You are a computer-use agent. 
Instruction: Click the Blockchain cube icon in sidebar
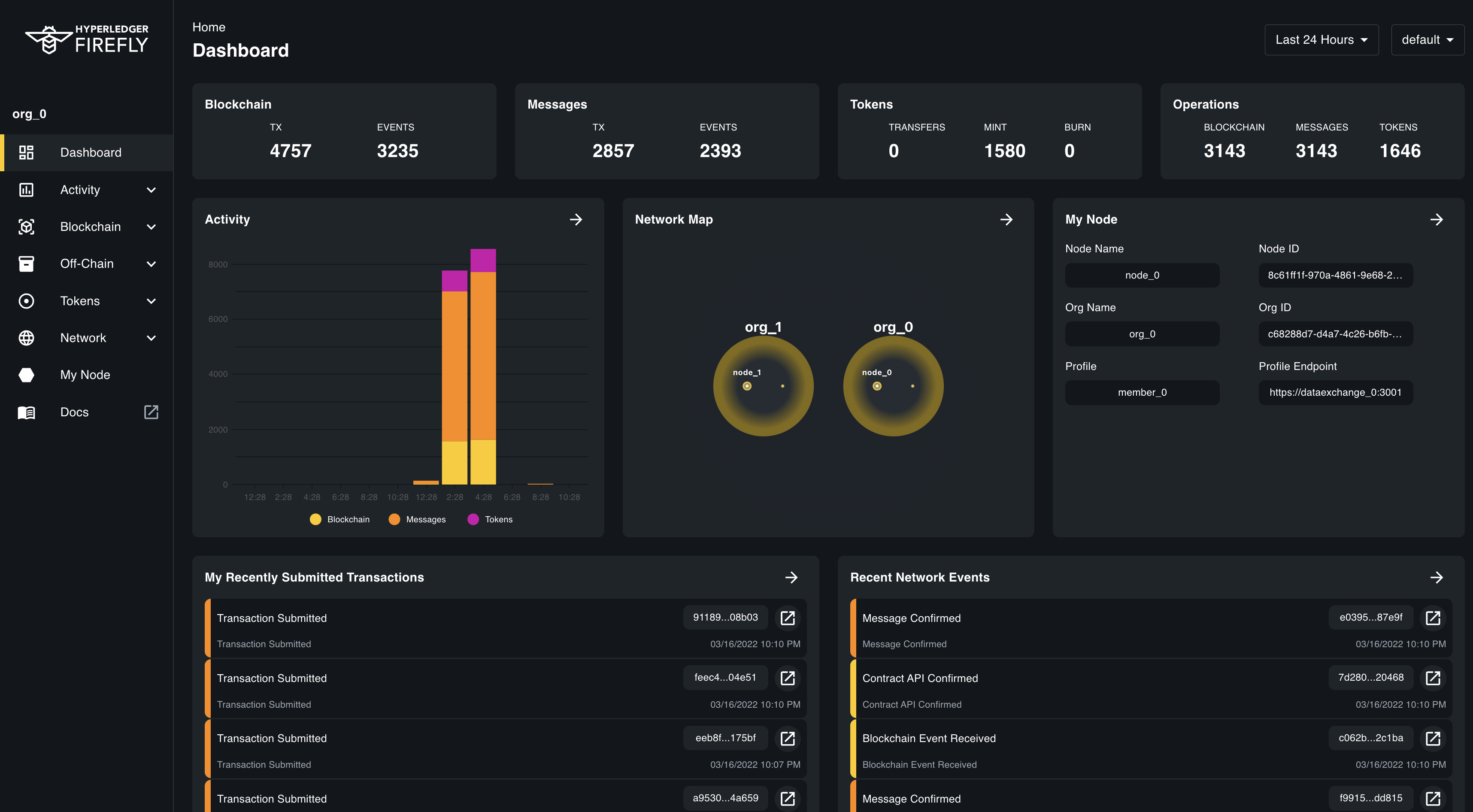click(x=26, y=227)
